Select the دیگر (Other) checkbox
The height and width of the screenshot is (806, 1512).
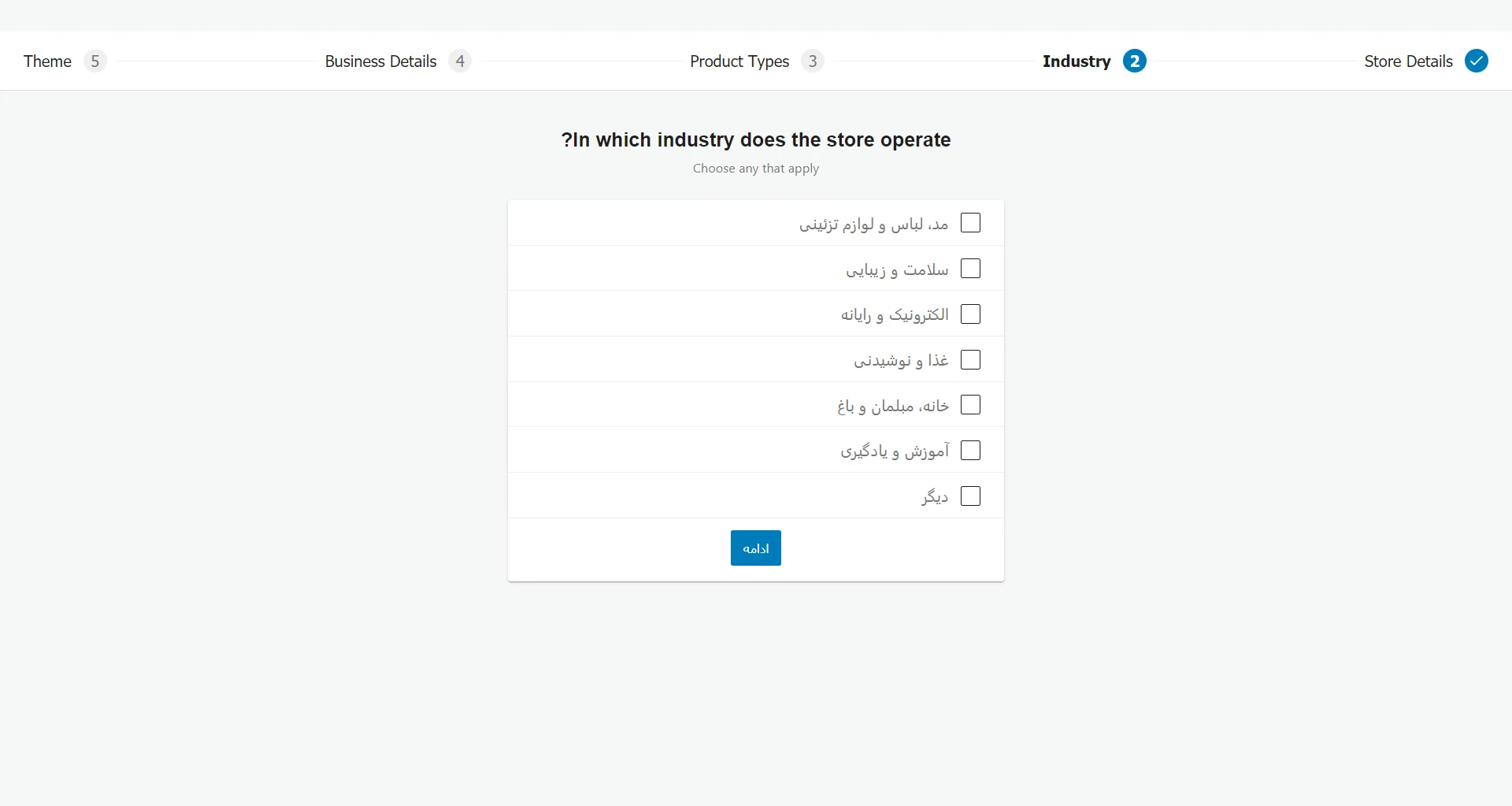[x=972, y=496]
